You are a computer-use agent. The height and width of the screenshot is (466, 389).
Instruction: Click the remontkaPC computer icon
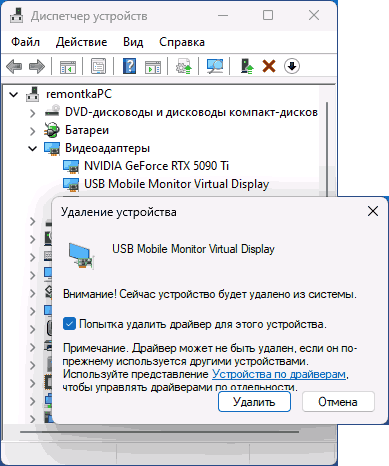[x=33, y=94]
